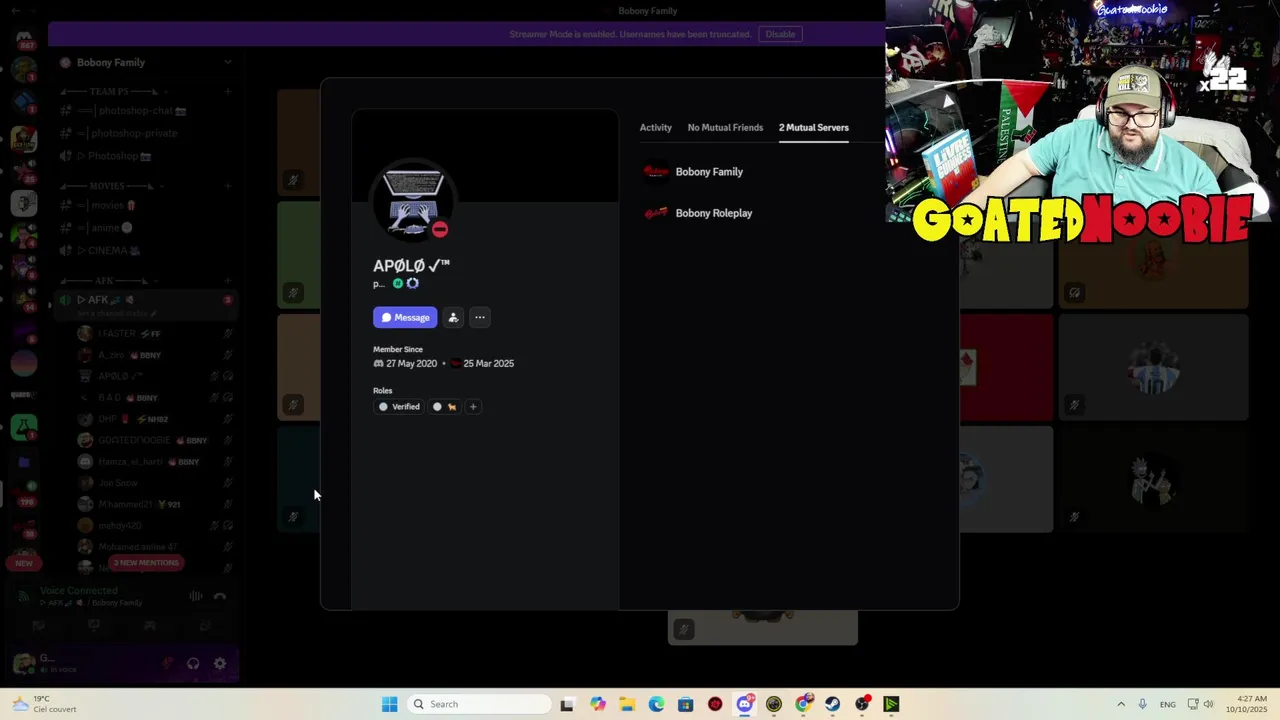Image resolution: width=1280 pixels, height=720 pixels.
Task: Open Task View from taskbar
Action: click(x=567, y=704)
